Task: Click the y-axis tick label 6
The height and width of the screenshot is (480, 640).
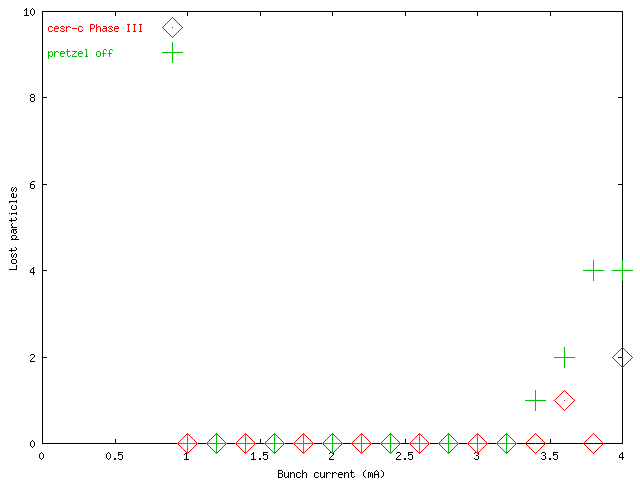Action: coord(32,184)
